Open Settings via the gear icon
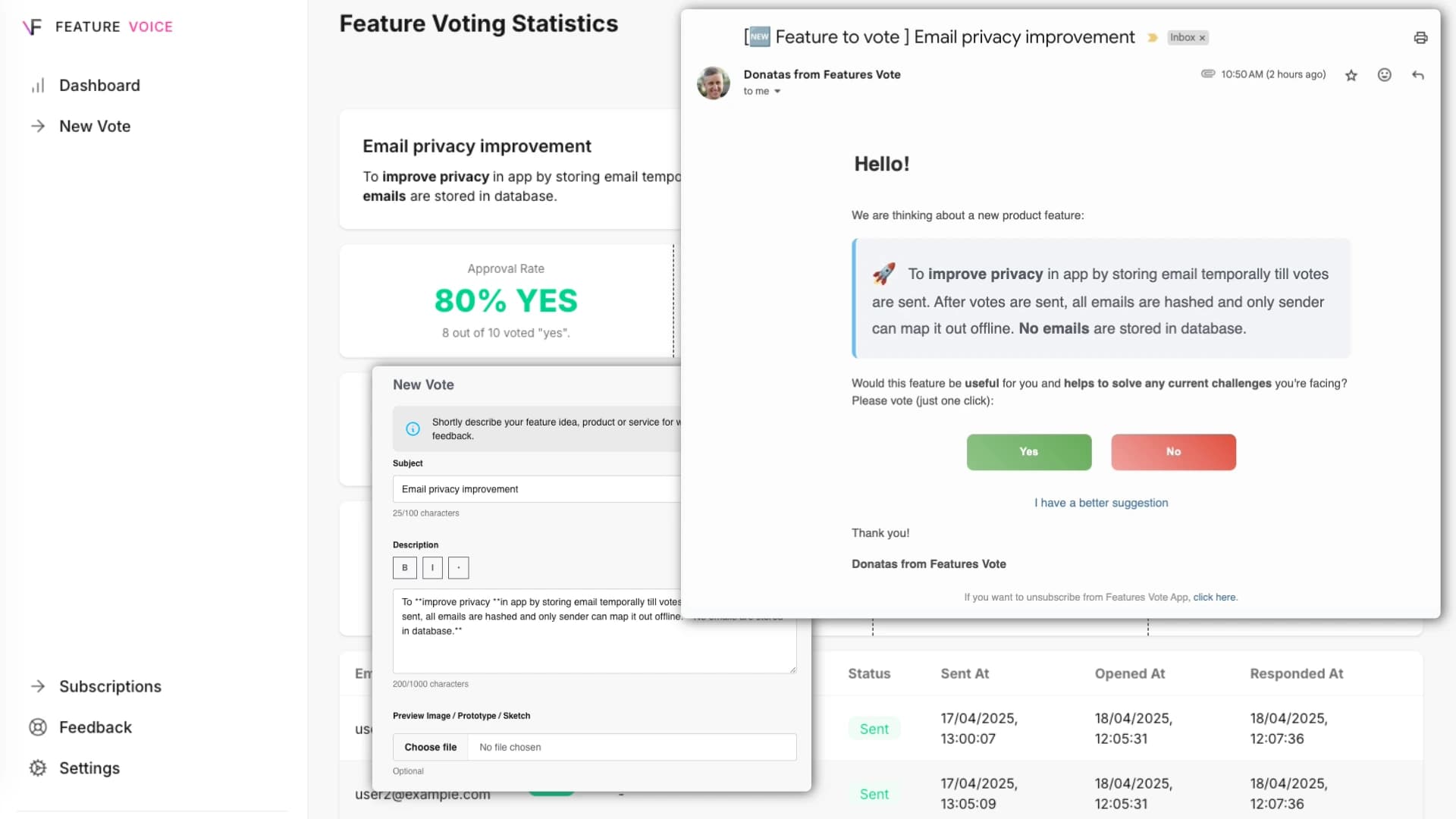Image resolution: width=1456 pixels, height=819 pixels. [x=39, y=767]
